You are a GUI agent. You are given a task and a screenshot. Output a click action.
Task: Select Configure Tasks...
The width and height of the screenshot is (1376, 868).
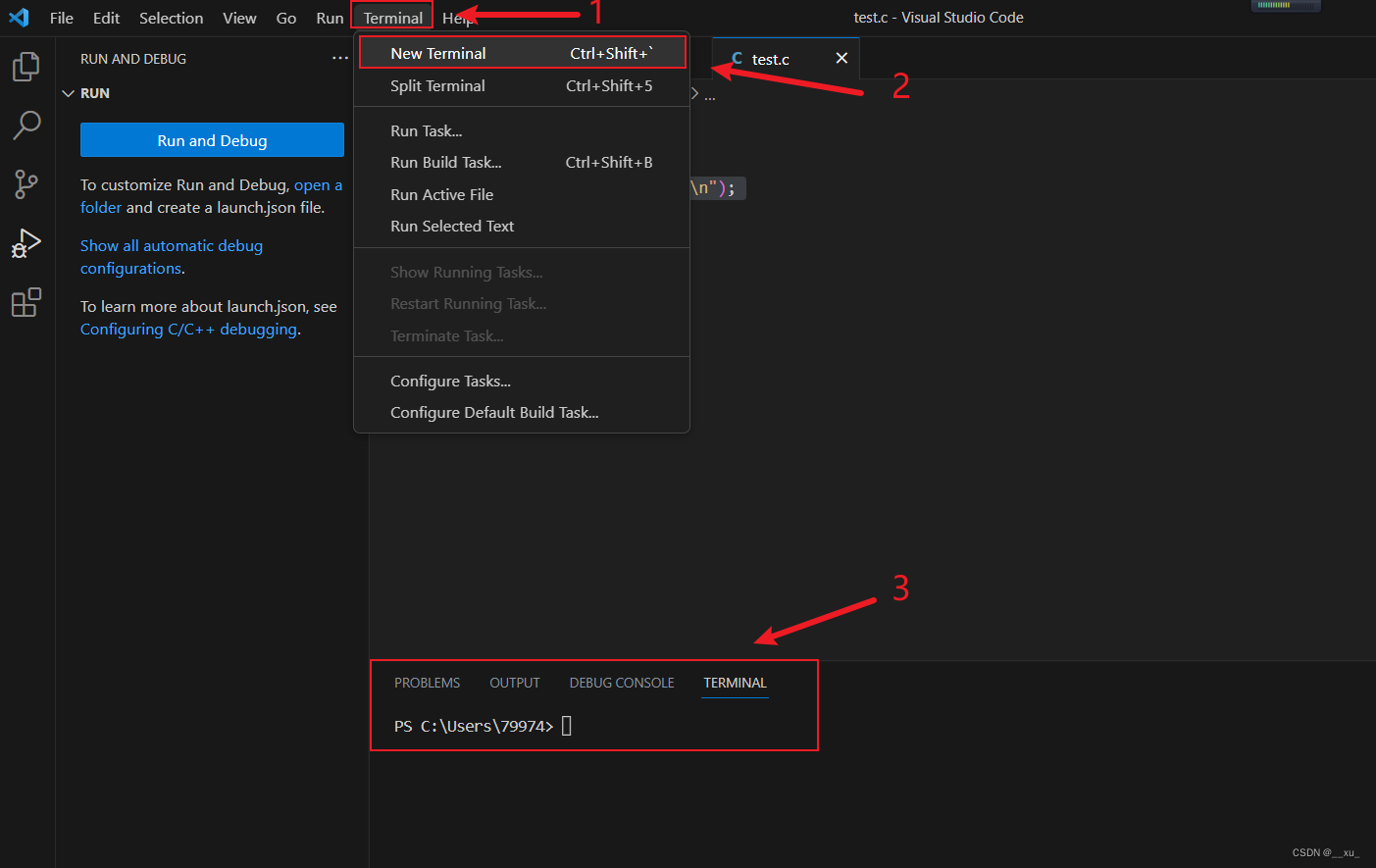522,381
